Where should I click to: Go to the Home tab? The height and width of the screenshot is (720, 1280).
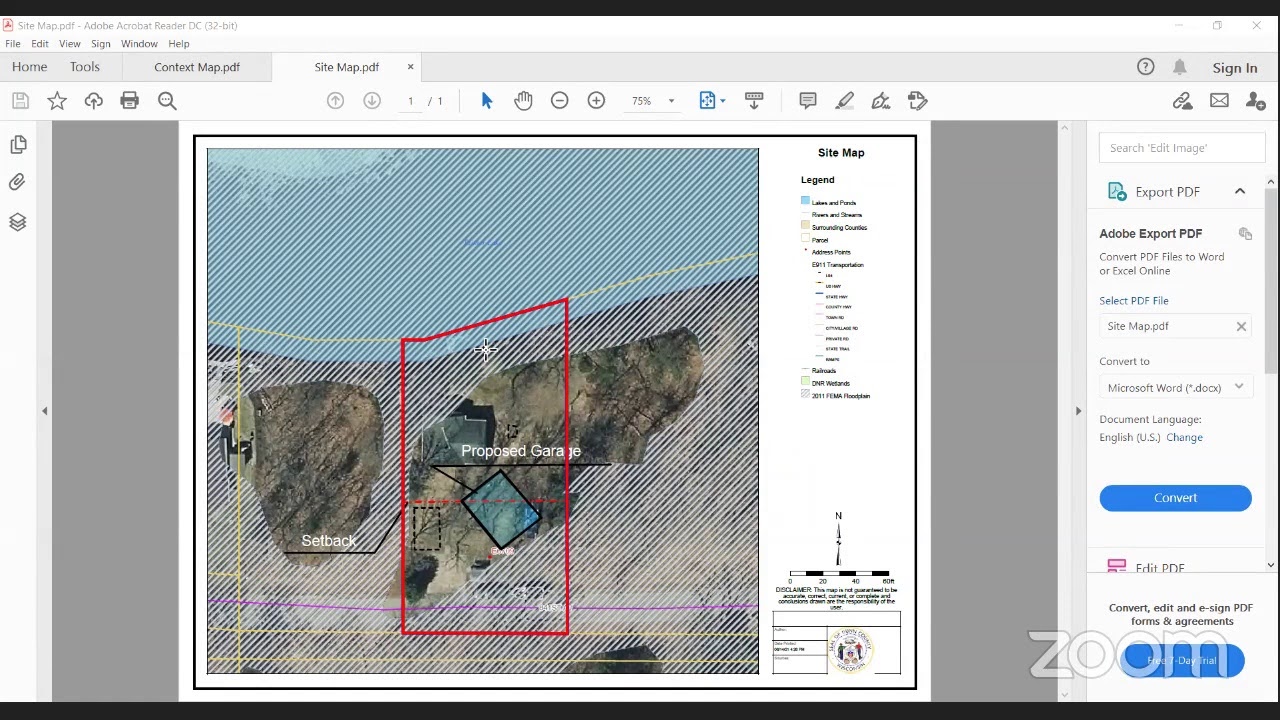(x=29, y=67)
